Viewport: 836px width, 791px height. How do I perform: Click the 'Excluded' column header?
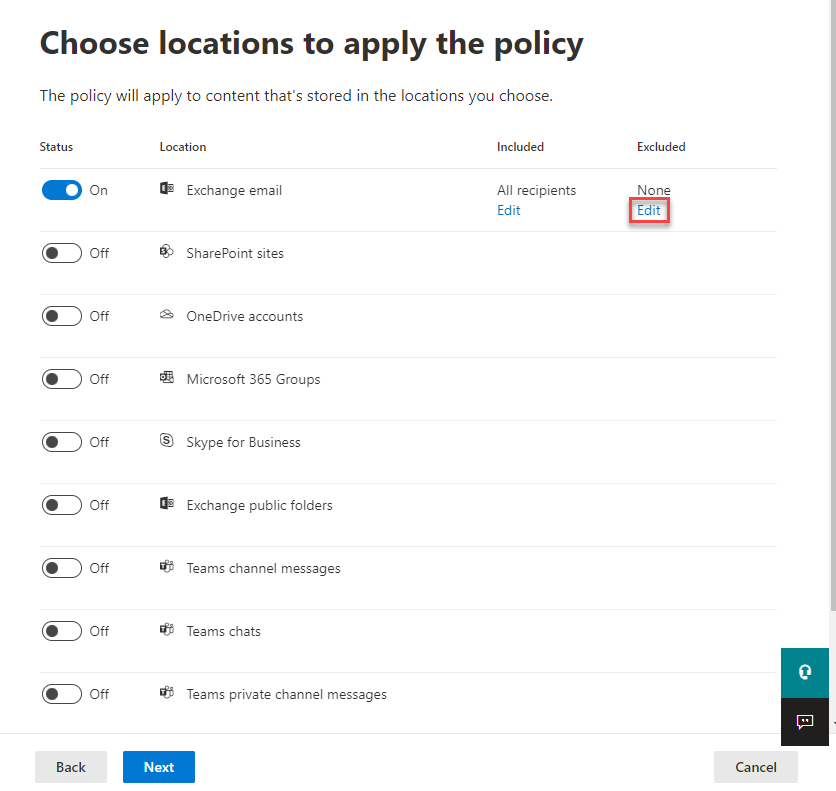click(661, 147)
